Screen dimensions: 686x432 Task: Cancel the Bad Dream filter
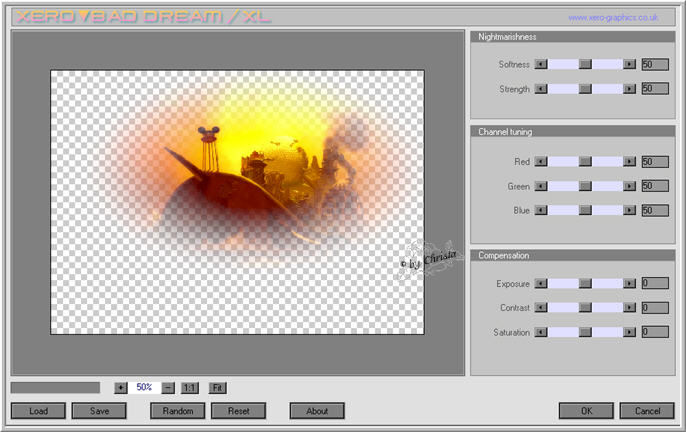(x=647, y=411)
